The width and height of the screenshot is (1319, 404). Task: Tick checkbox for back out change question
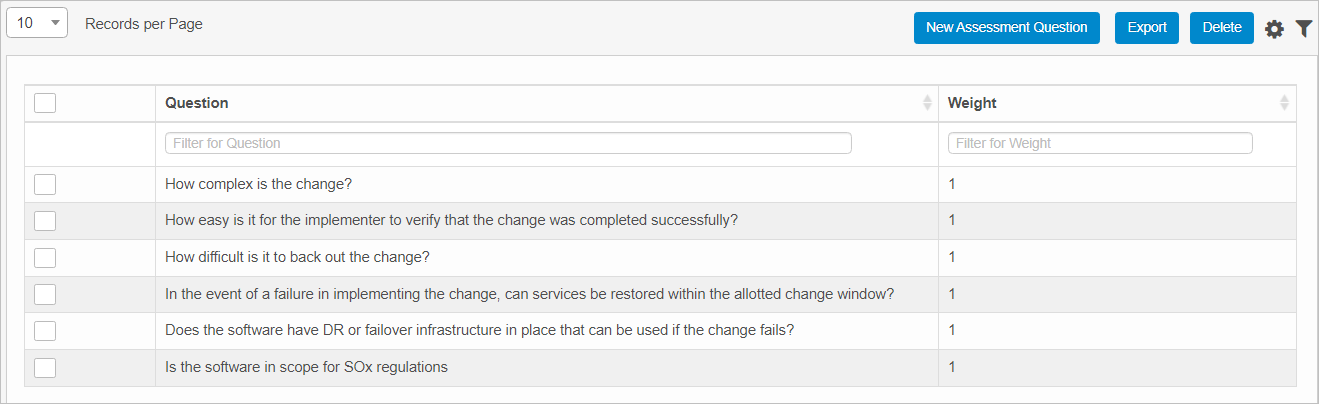point(45,257)
